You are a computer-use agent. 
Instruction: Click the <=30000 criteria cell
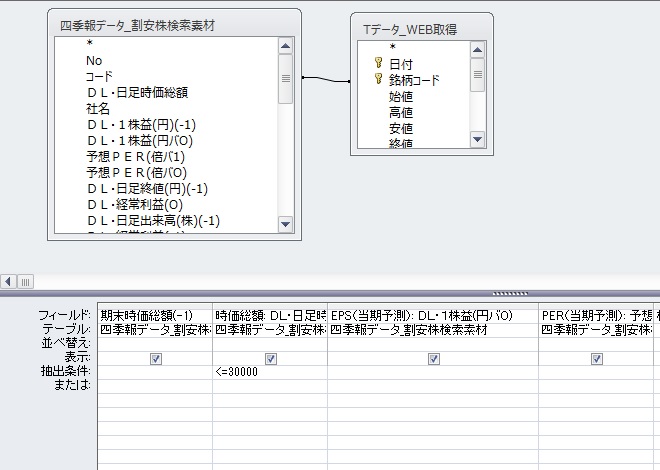coord(270,372)
